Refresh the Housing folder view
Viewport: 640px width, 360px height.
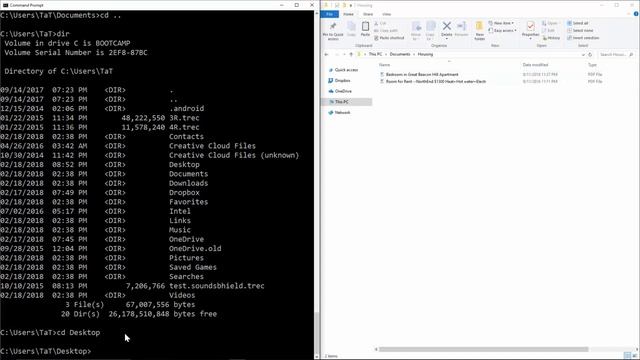pos(590,54)
